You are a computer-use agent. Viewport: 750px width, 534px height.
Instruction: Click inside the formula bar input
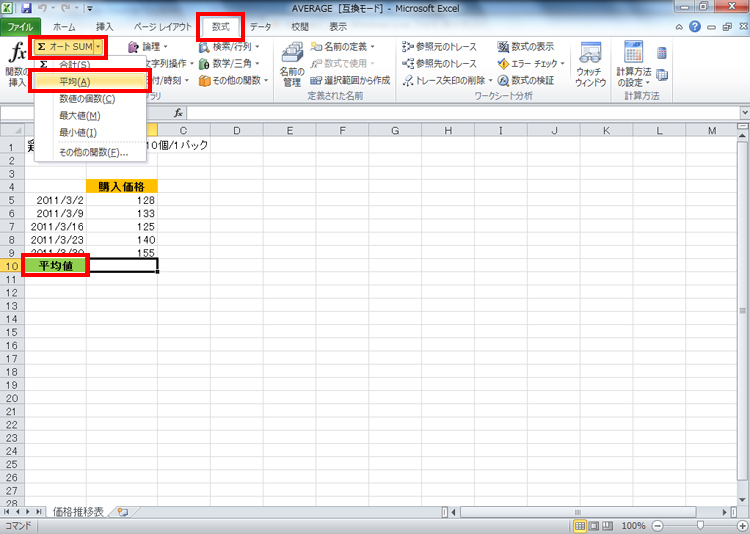(463, 113)
